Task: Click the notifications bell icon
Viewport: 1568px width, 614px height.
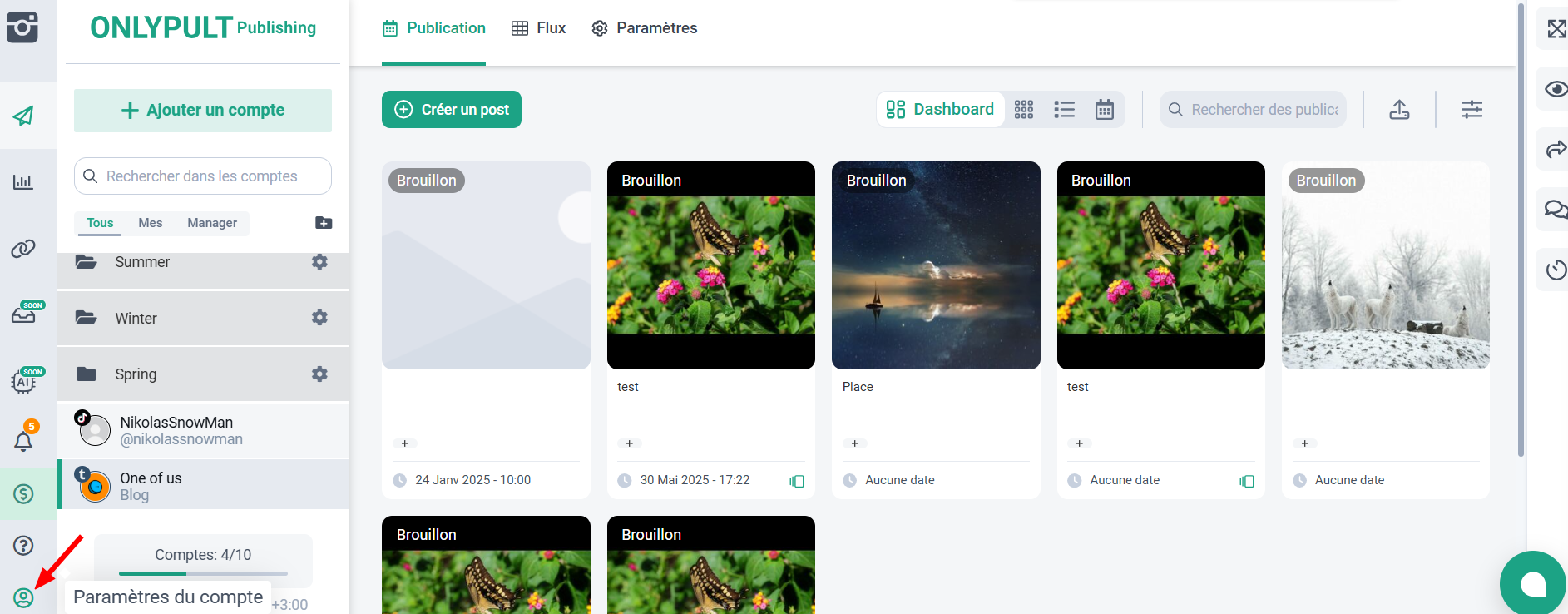Action: (24, 440)
